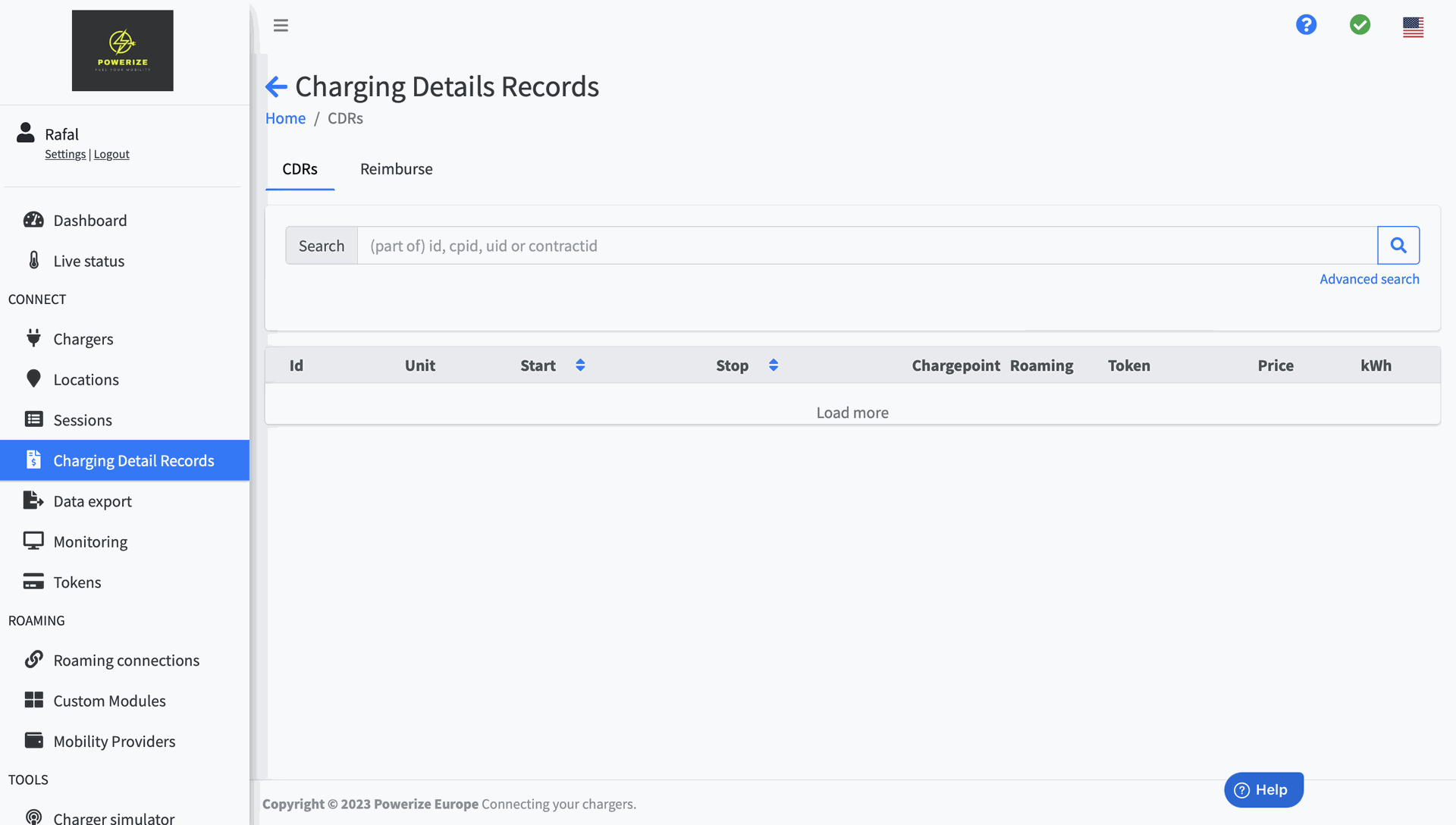Sort records by Start column arrows
The width and height of the screenshot is (1456, 825).
coord(580,365)
